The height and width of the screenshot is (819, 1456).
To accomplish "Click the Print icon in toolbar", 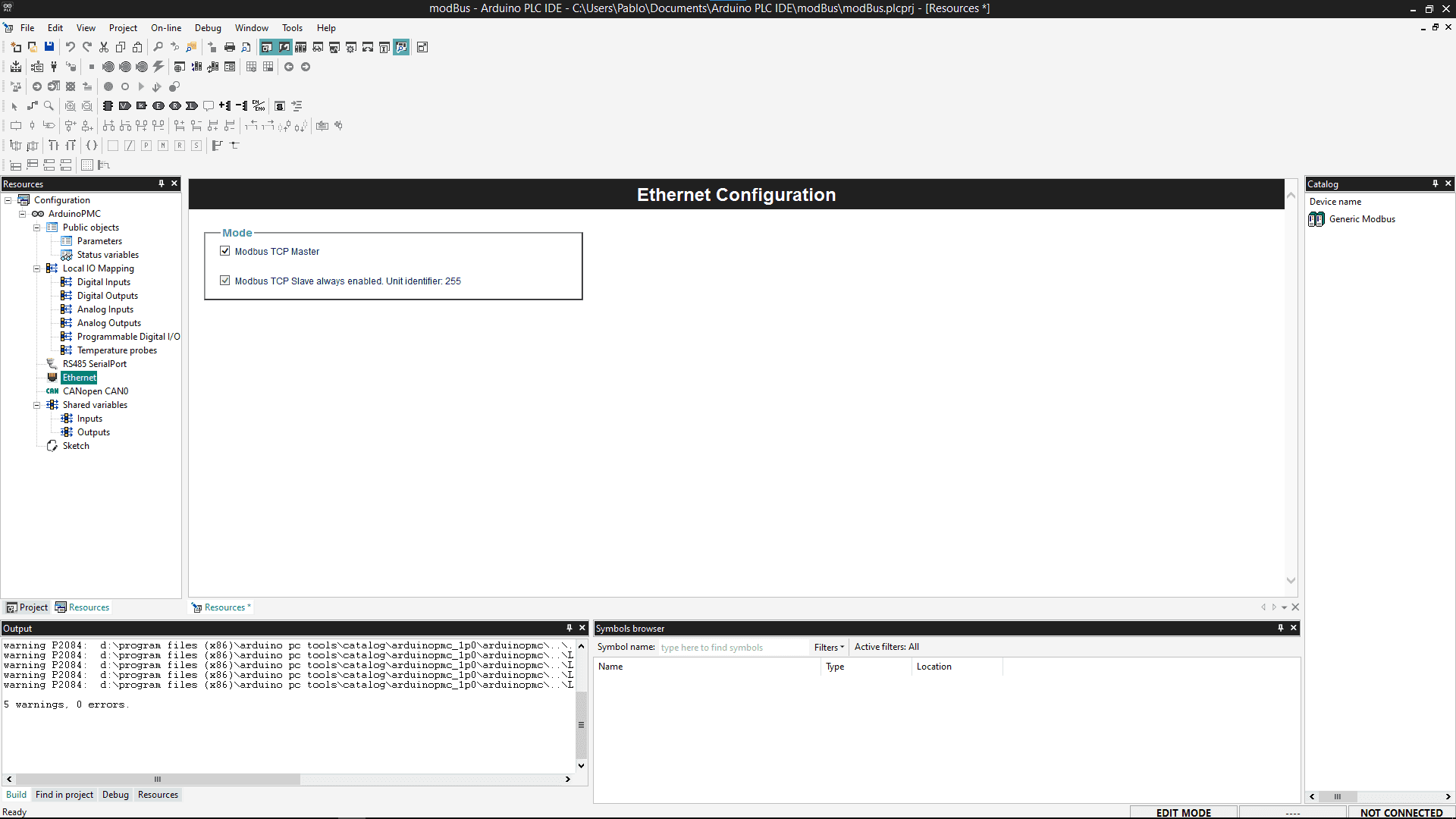I will coord(229,47).
